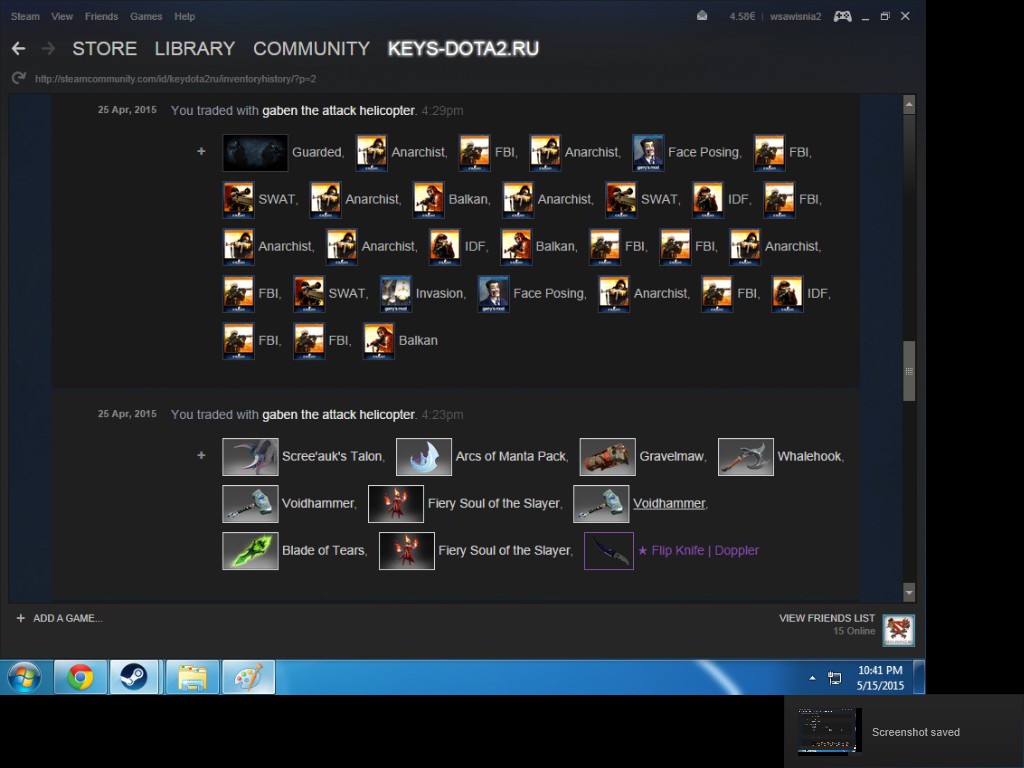This screenshot has width=1024, height=768.
Task: Open wsawisnia2 account name dropdown
Action: 795,16
